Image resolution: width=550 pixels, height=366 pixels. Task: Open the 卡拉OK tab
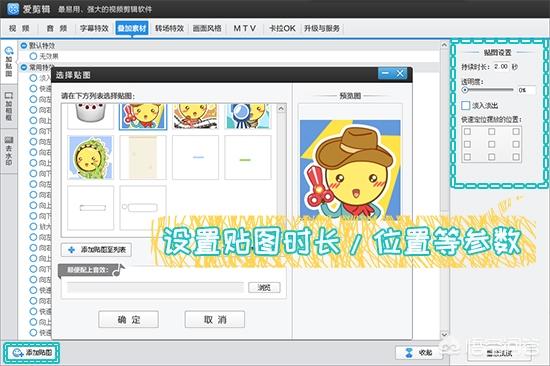click(x=282, y=28)
